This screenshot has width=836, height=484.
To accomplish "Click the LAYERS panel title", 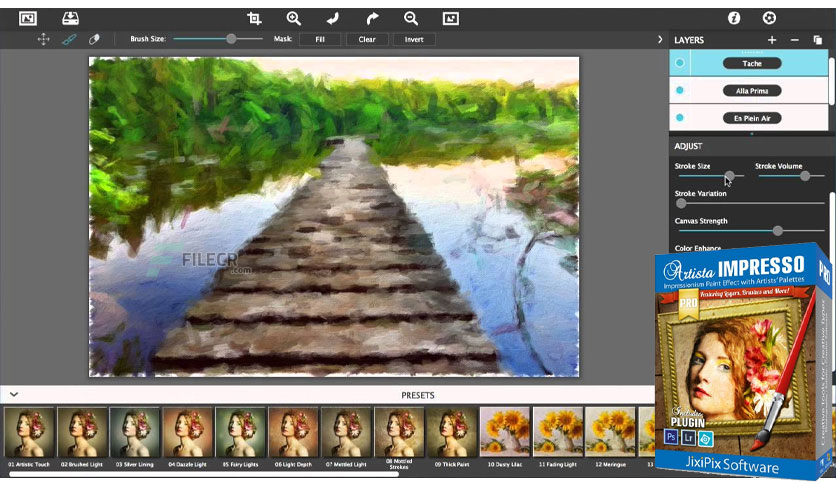I will 689,40.
